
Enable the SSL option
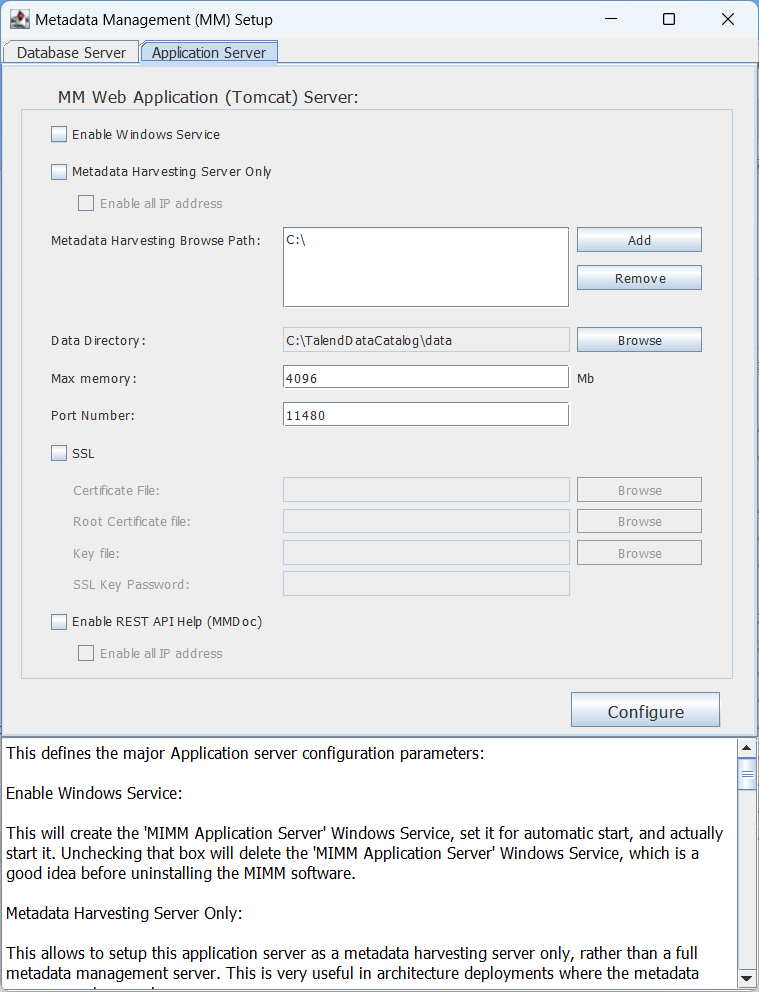click(x=58, y=452)
